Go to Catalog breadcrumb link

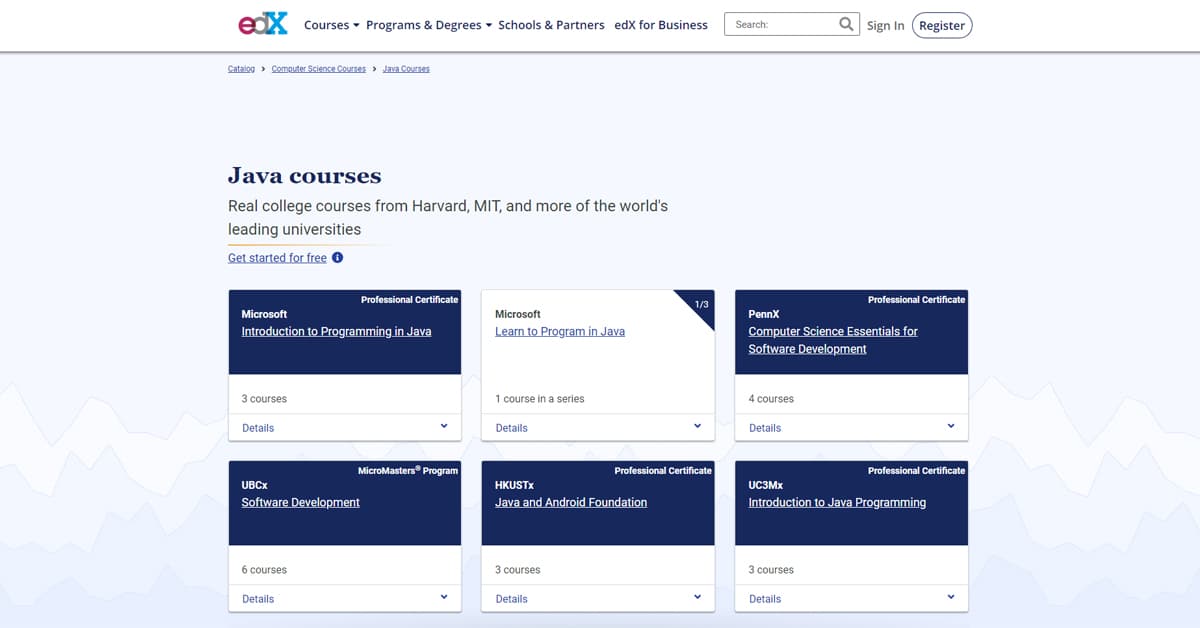pyautogui.click(x=241, y=69)
